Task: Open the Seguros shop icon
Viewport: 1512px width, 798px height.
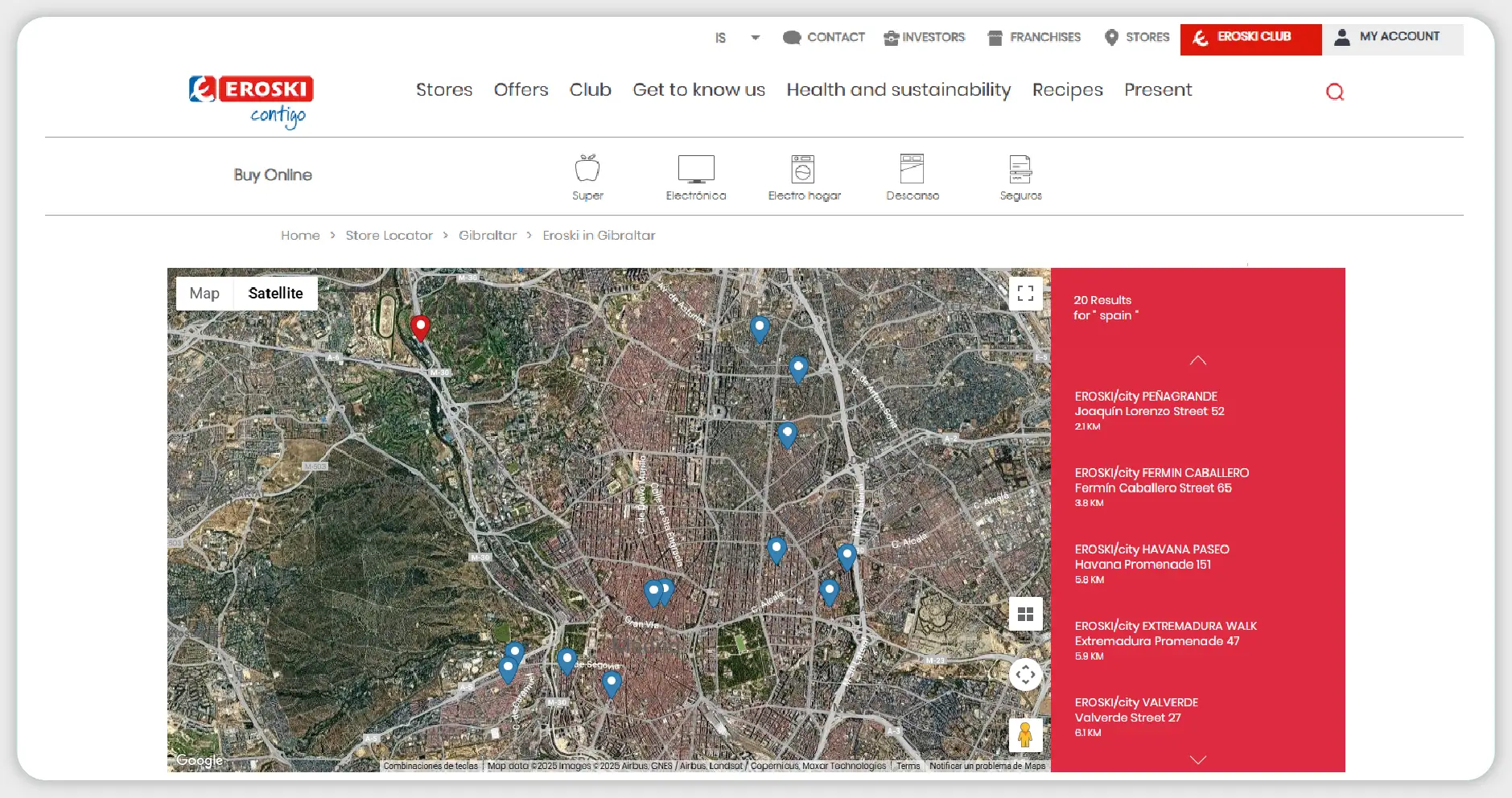Action: (x=1020, y=178)
